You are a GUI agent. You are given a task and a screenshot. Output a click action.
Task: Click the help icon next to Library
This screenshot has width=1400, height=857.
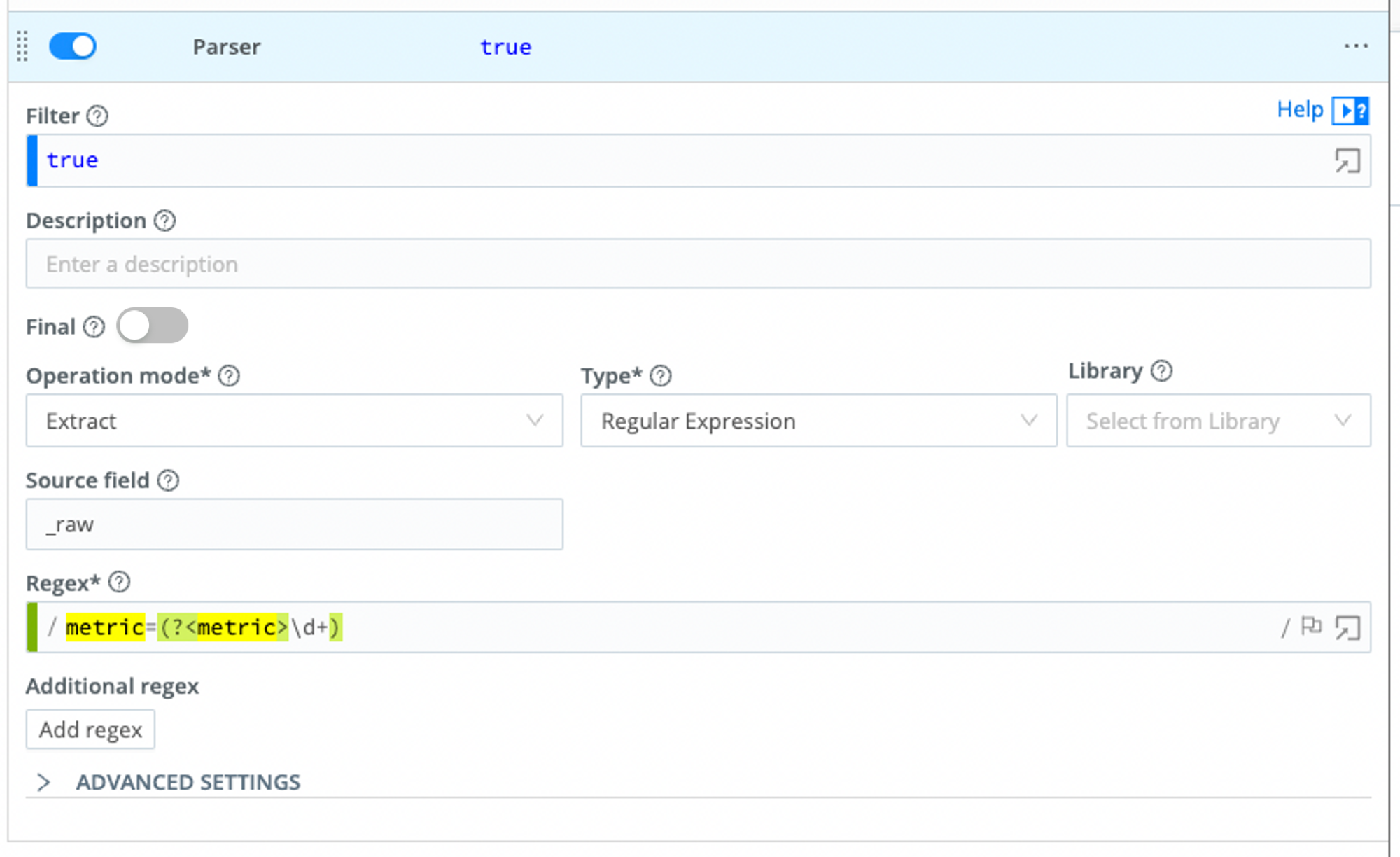tap(1161, 371)
